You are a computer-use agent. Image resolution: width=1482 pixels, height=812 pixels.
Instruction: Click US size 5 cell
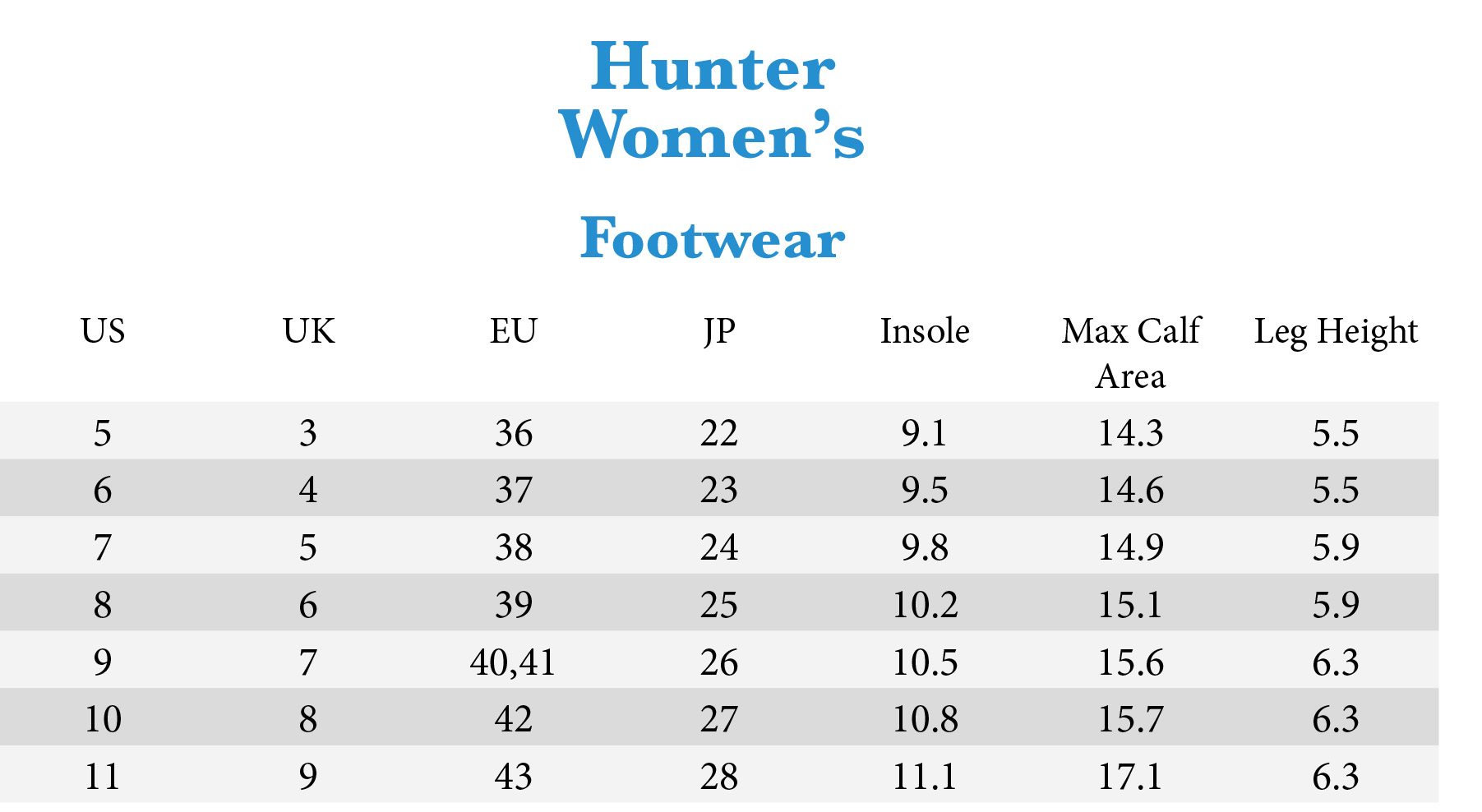click(x=103, y=433)
